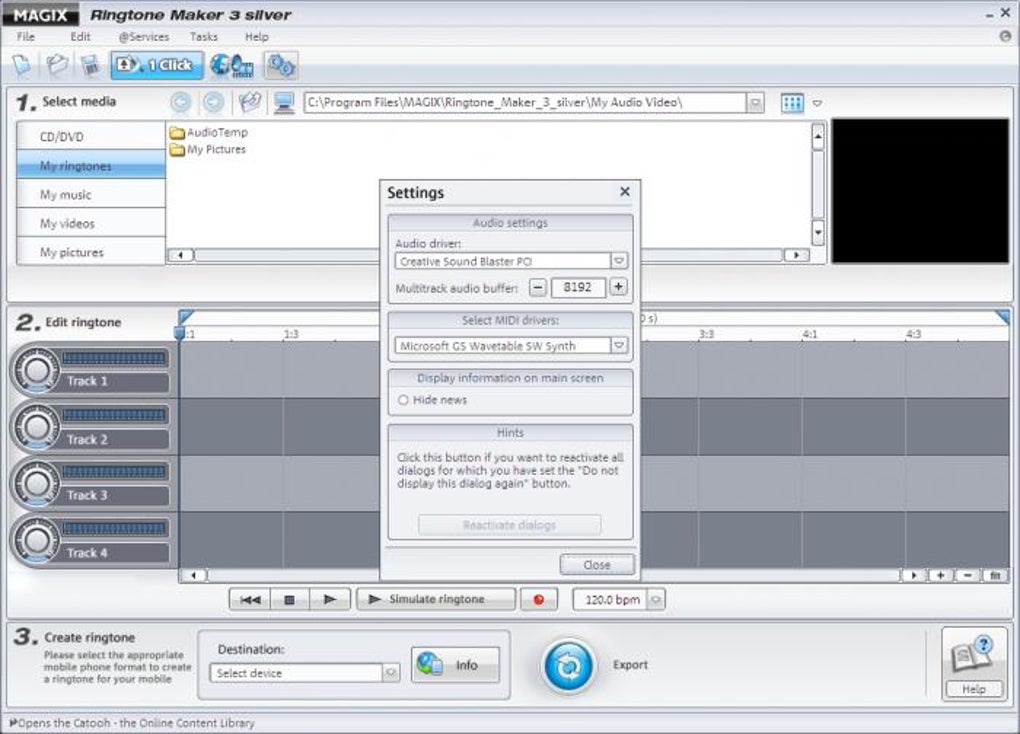The image size is (1020, 734).
Task: Close the Settings dialog with X
Action: (x=624, y=191)
